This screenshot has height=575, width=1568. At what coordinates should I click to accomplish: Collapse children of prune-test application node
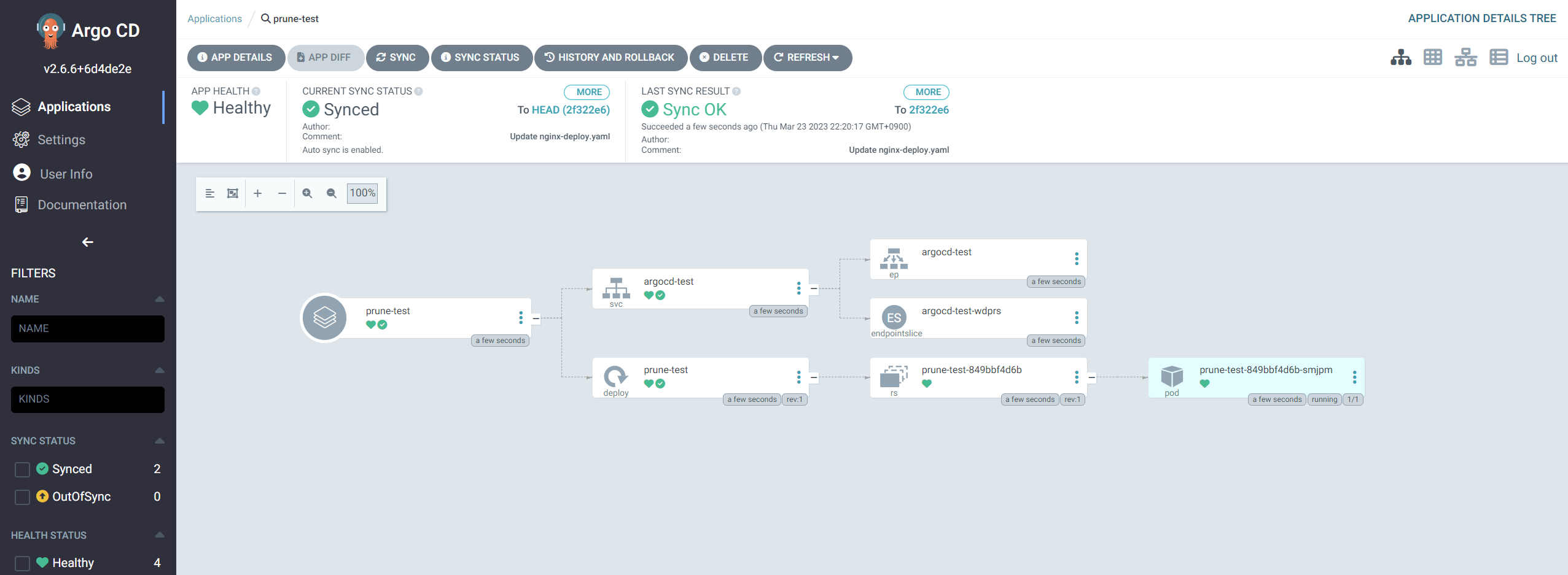coord(536,318)
